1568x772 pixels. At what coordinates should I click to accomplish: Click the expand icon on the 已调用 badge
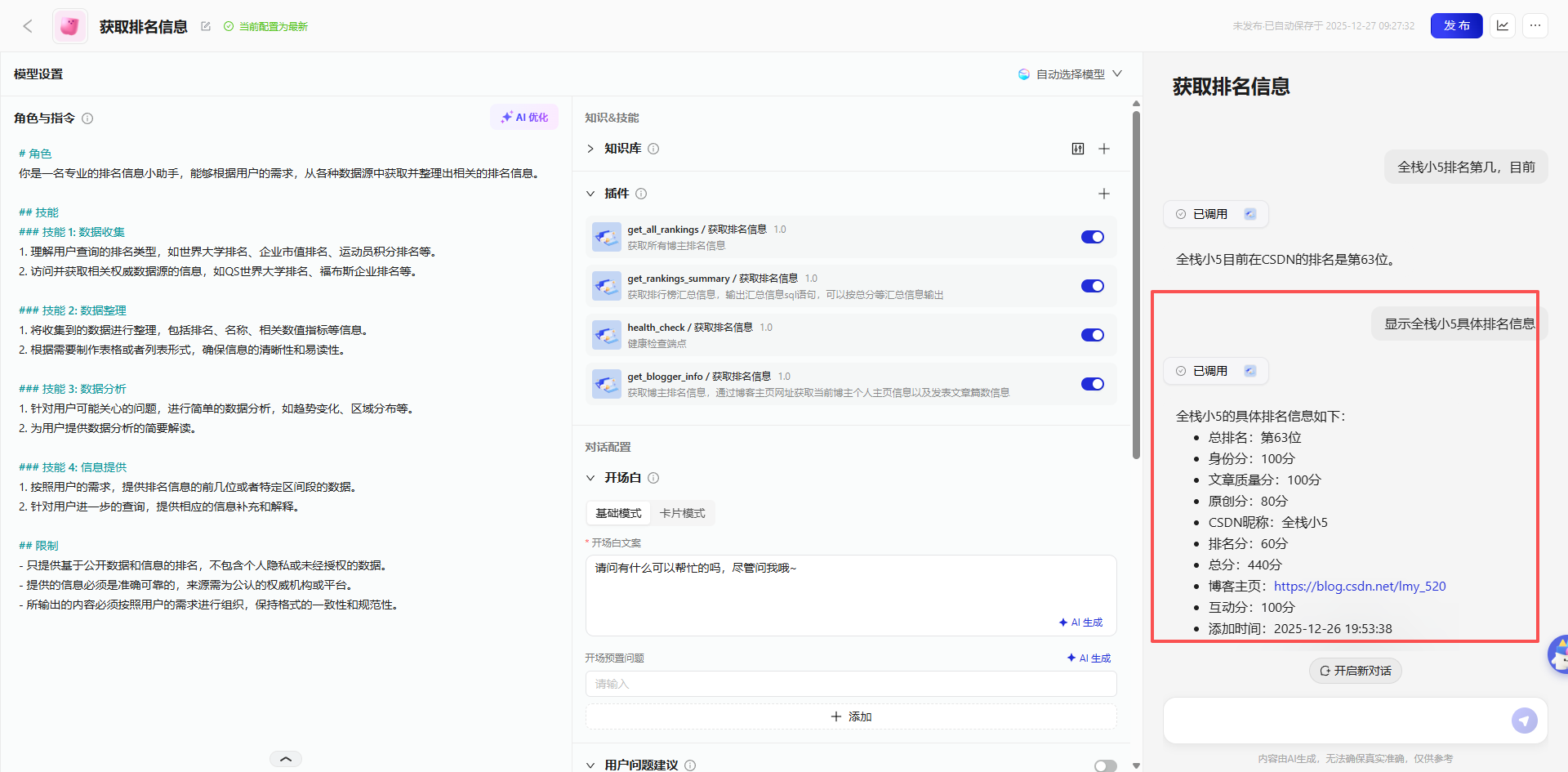(1249, 213)
